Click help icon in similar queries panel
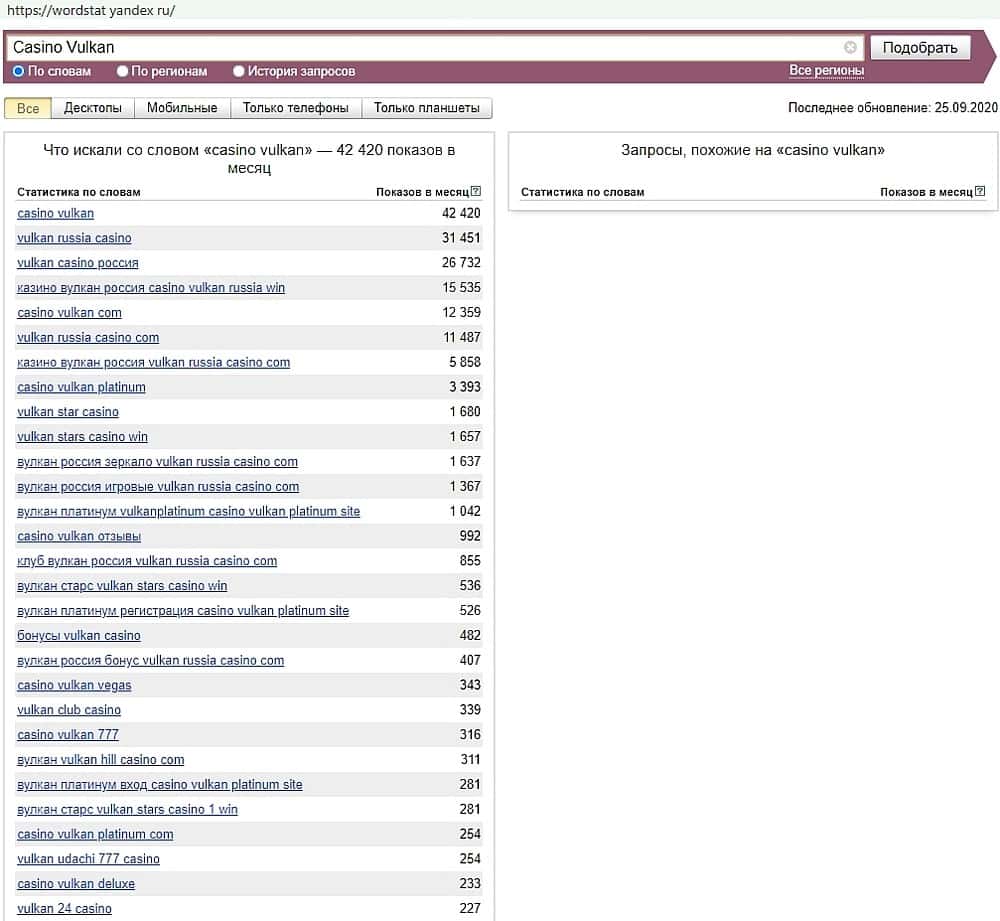This screenshot has width=1000, height=921. (x=980, y=191)
